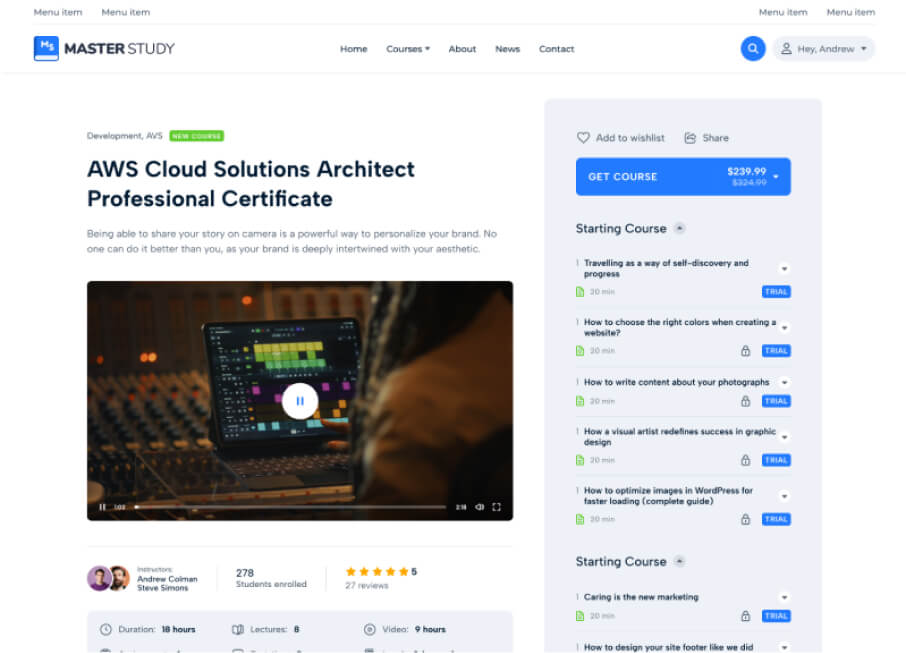Open the Courses dropdown in navigation
The image size is (906, 653).
coord(408,49)
